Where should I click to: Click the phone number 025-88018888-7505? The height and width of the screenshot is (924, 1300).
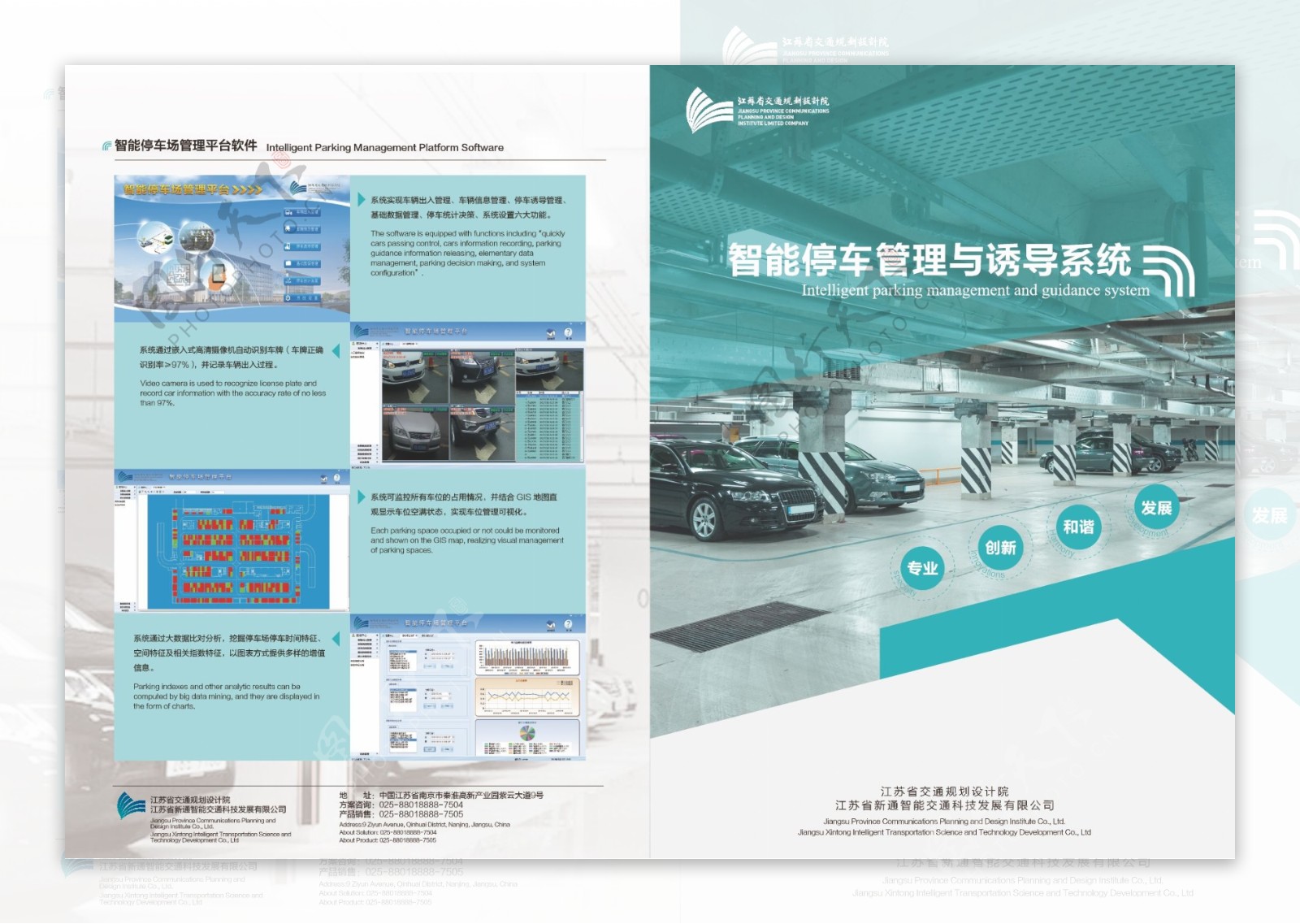421,814
